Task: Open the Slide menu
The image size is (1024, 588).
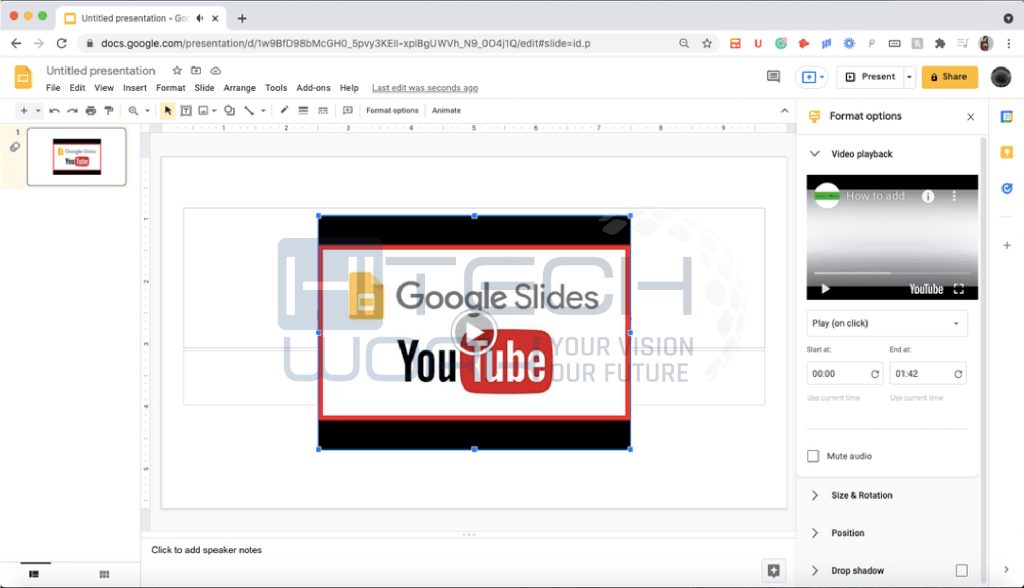Action: tap(204, 88)
